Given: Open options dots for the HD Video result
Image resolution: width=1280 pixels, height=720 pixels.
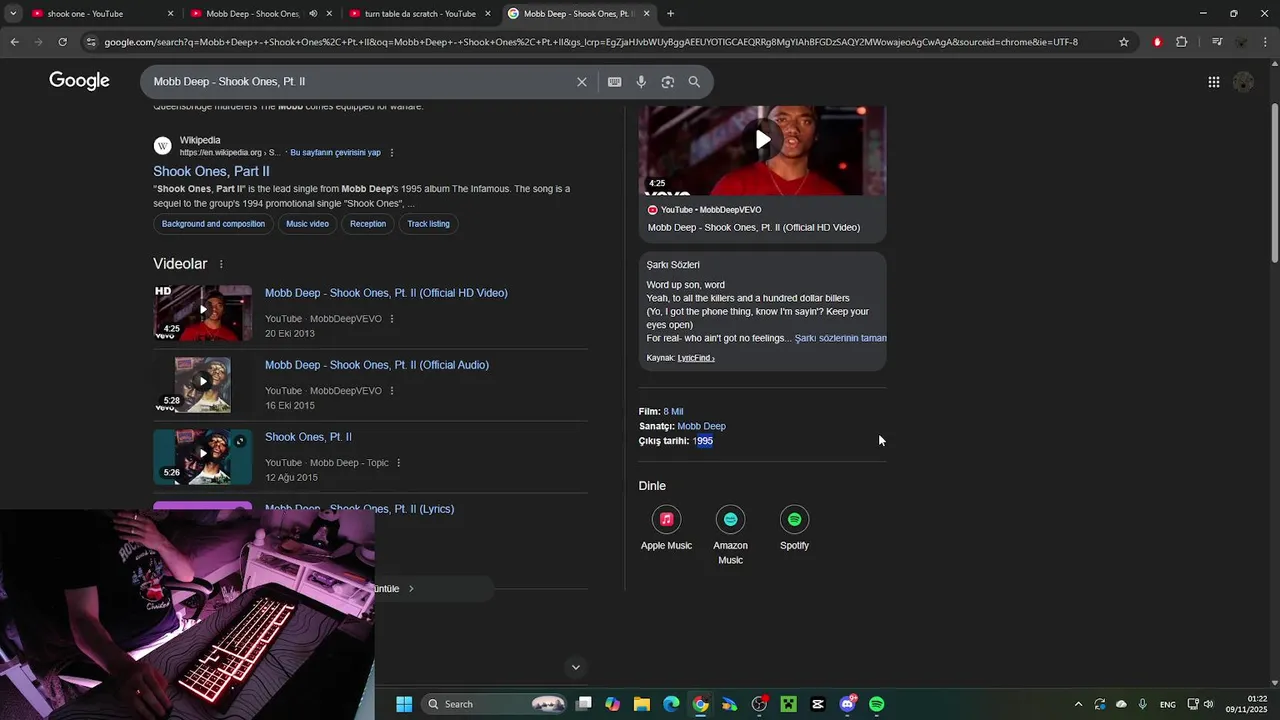Looking at the screenshot, I should pyautogui.click(x=392, y=319).
